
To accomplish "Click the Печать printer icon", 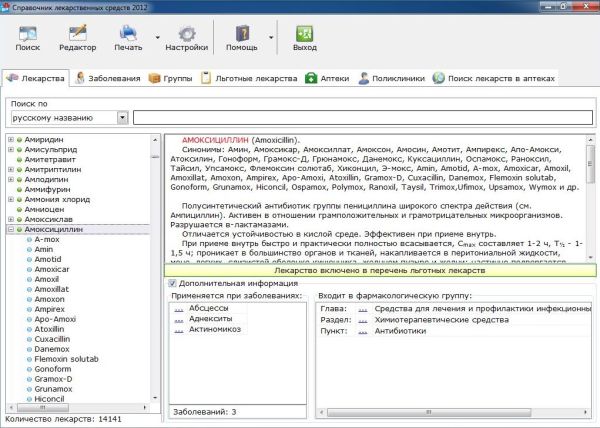I will click(x=128, y=33).
